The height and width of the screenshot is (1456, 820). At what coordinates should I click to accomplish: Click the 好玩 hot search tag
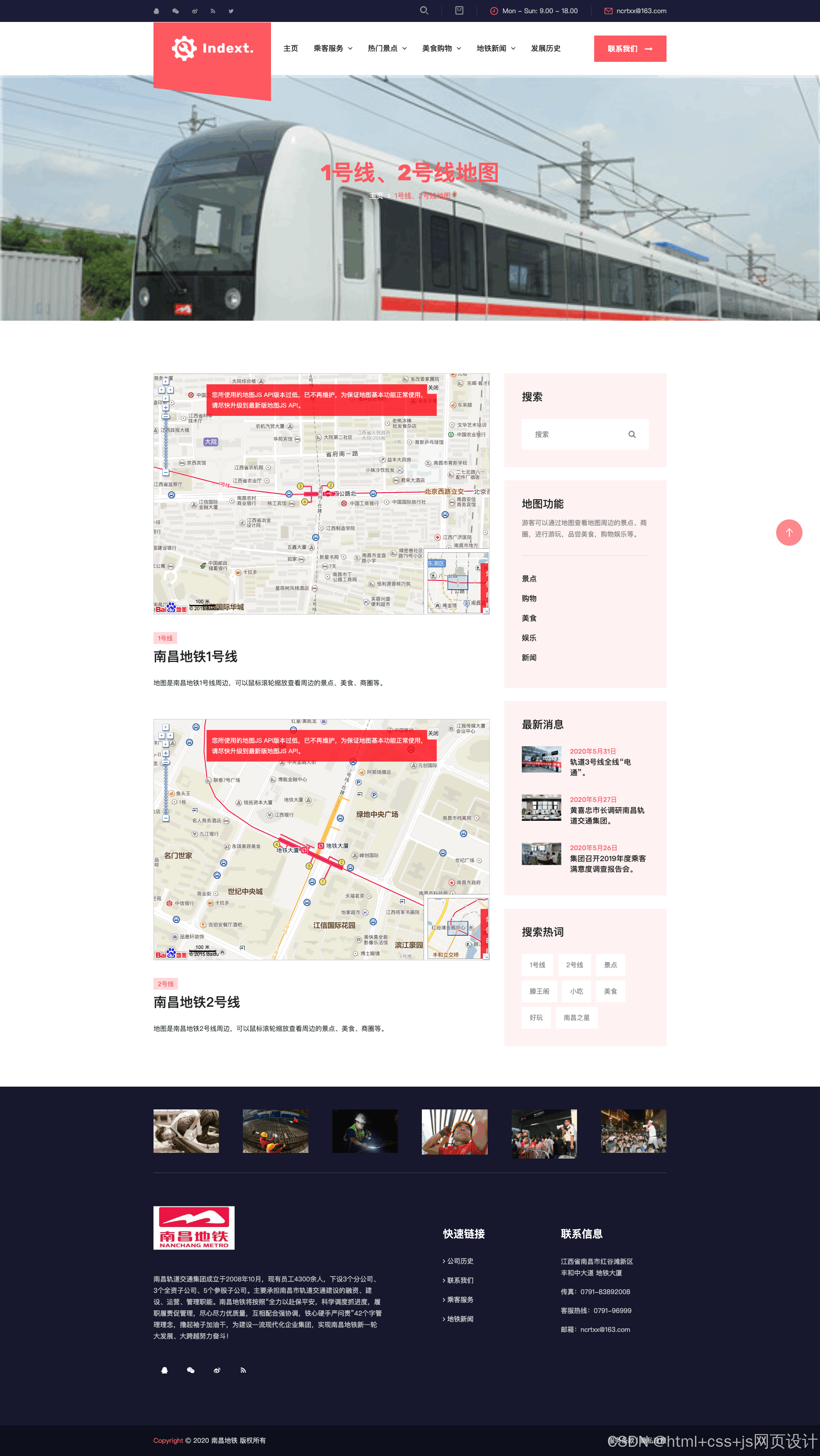coord(536,1017)
